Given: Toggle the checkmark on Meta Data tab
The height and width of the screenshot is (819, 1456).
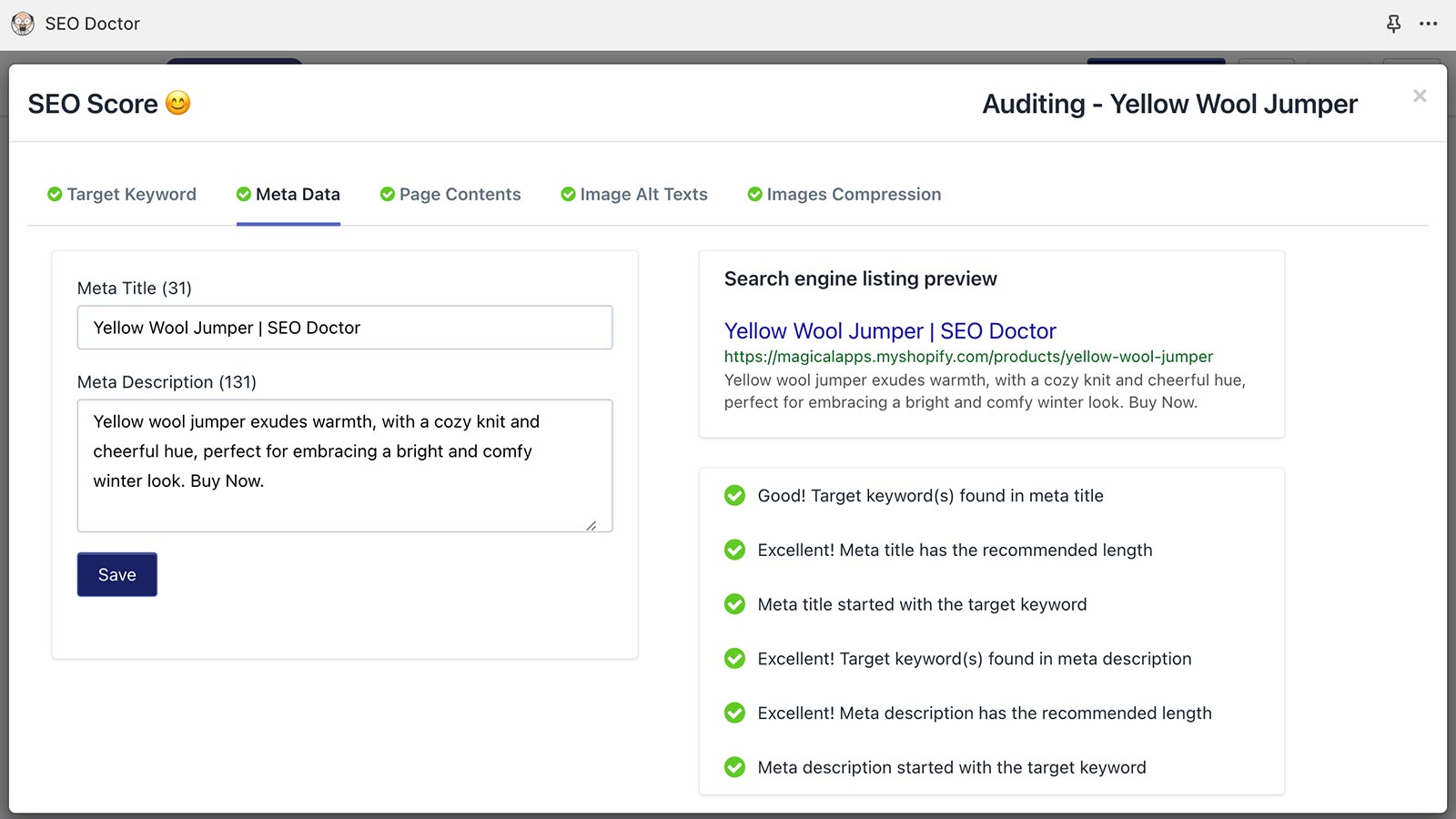Looking at the screenshot, I should (243, 193).
